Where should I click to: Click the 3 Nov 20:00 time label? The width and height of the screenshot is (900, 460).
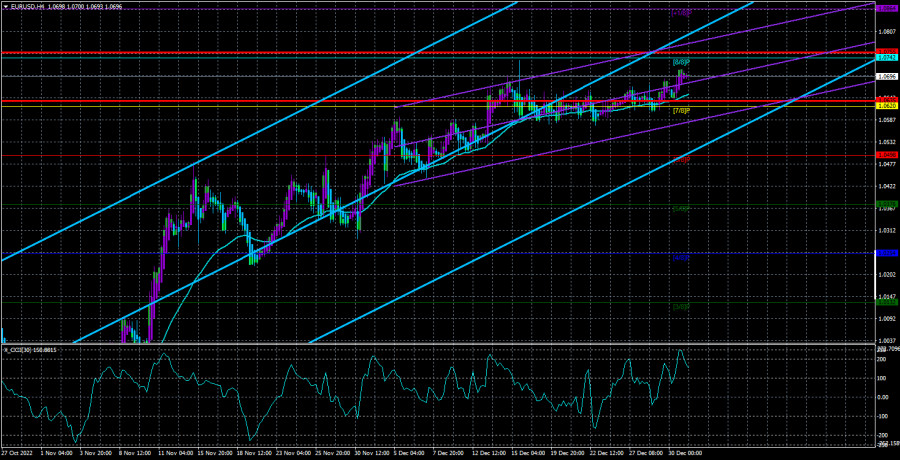[x=94, y=453]
